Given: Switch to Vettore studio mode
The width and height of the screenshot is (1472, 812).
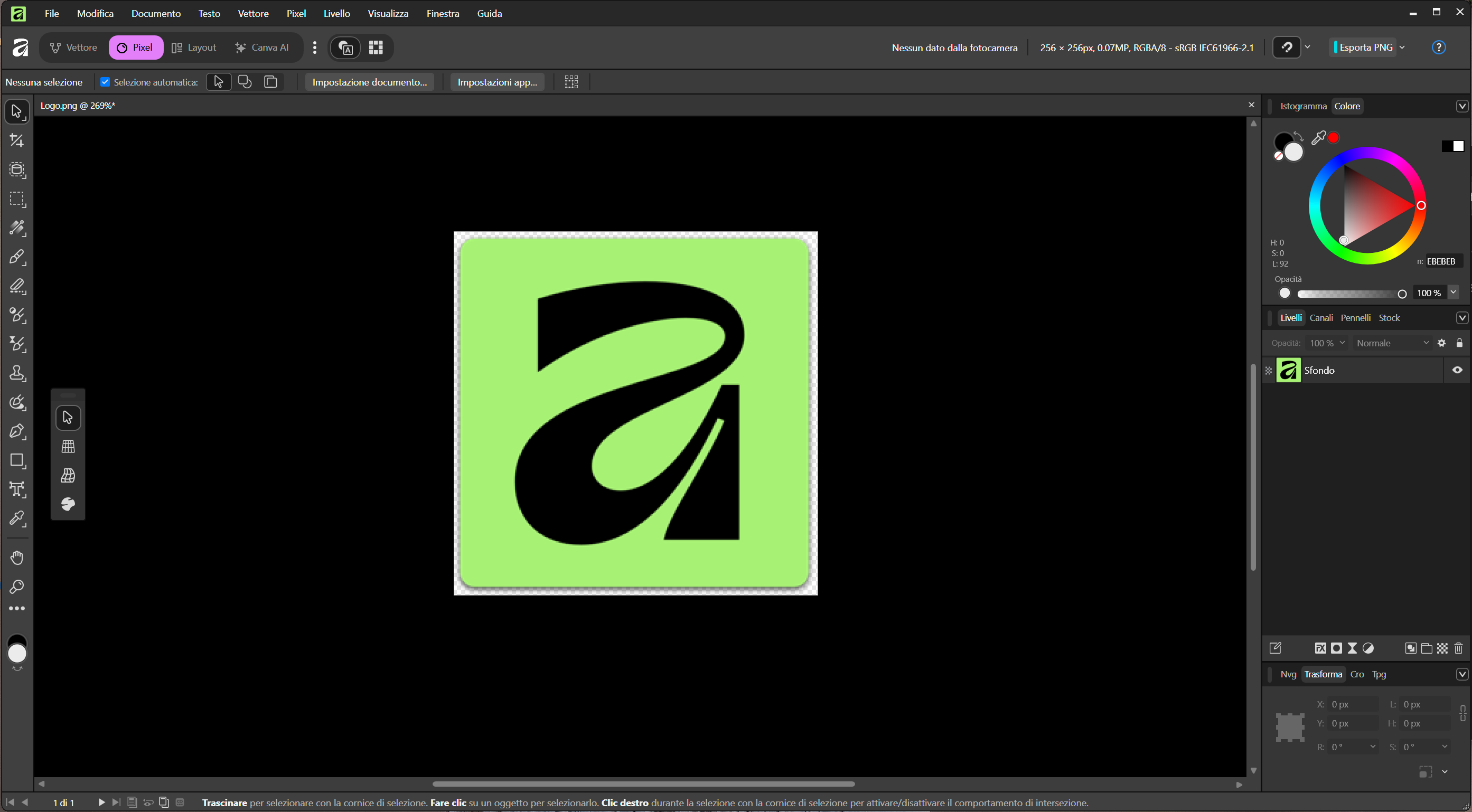Looking at the screenshot, I should (73, 48).
